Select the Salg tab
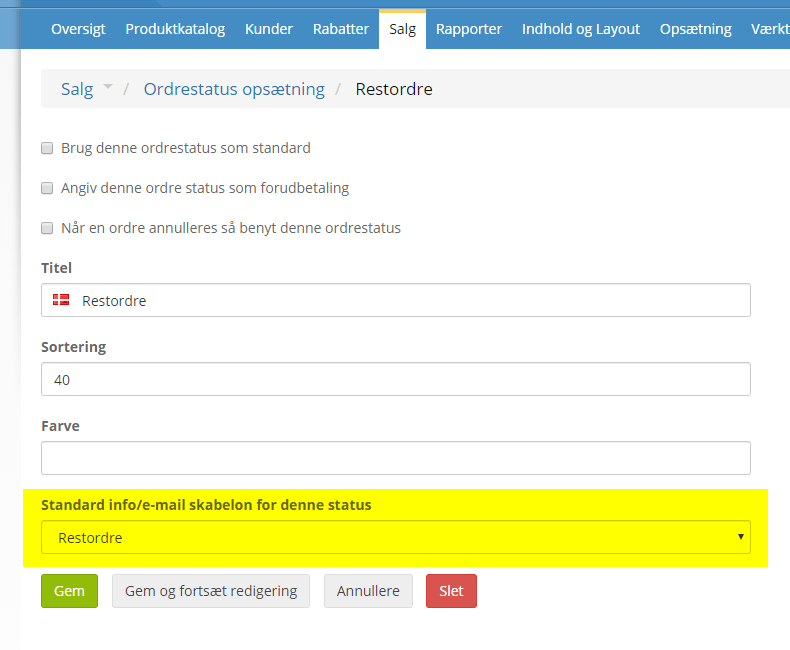The width and height of the screenshot is (790, 650). pos(402,29)
